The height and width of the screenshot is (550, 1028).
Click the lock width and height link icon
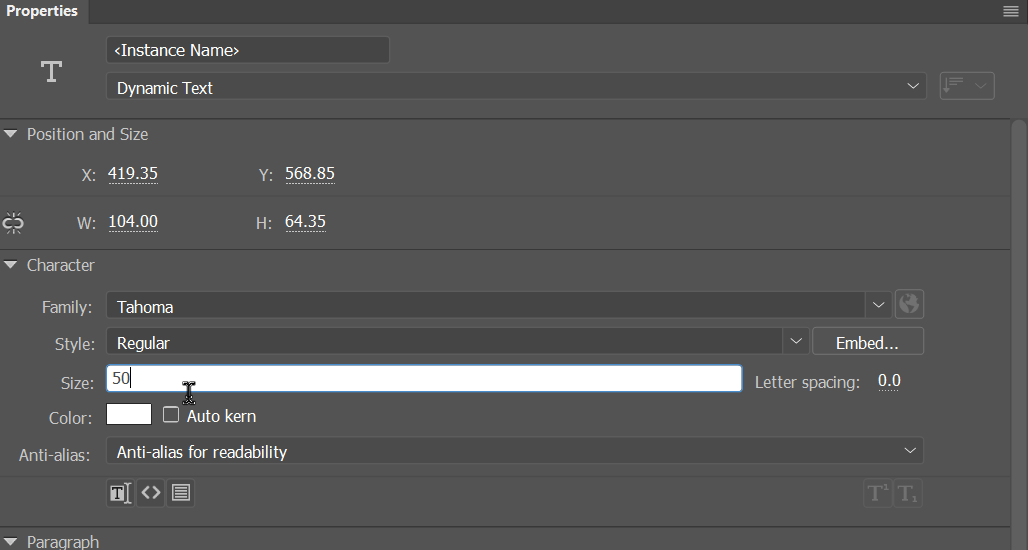(13, 223)
